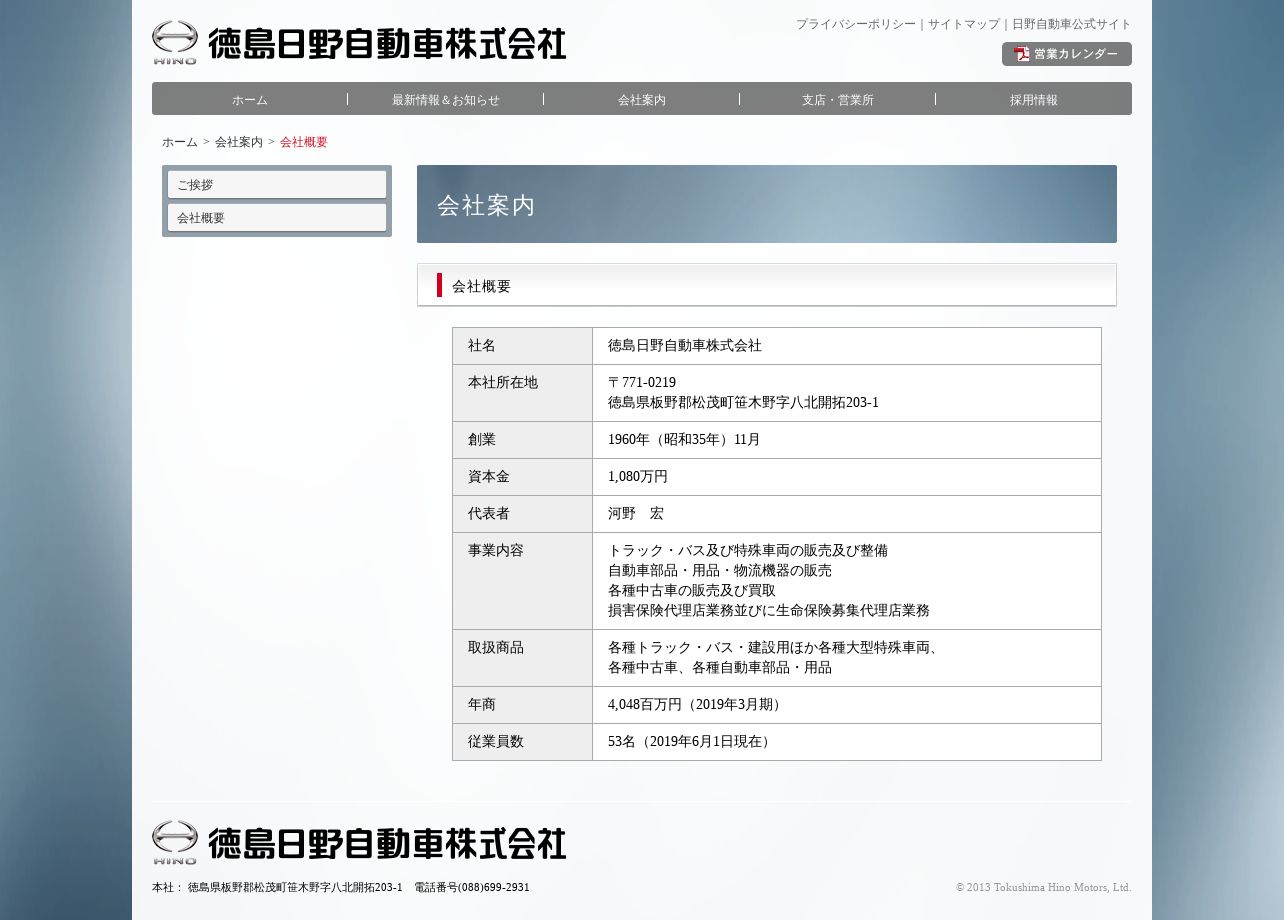Viewport: 1284px width, 920px height.
Task: Click the sales value 4,048百万円（2019年3月期）
Action: point(697,705)
